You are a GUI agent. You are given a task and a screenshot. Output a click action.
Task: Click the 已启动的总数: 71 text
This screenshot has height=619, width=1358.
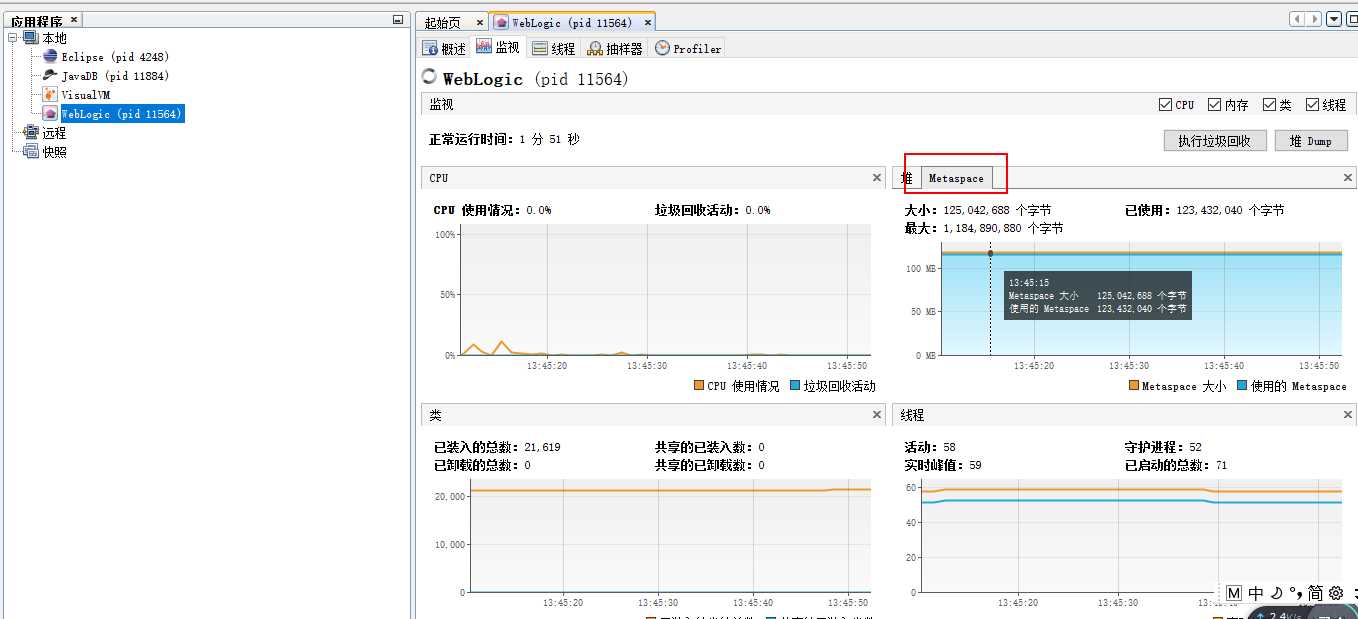point(1176,465)
